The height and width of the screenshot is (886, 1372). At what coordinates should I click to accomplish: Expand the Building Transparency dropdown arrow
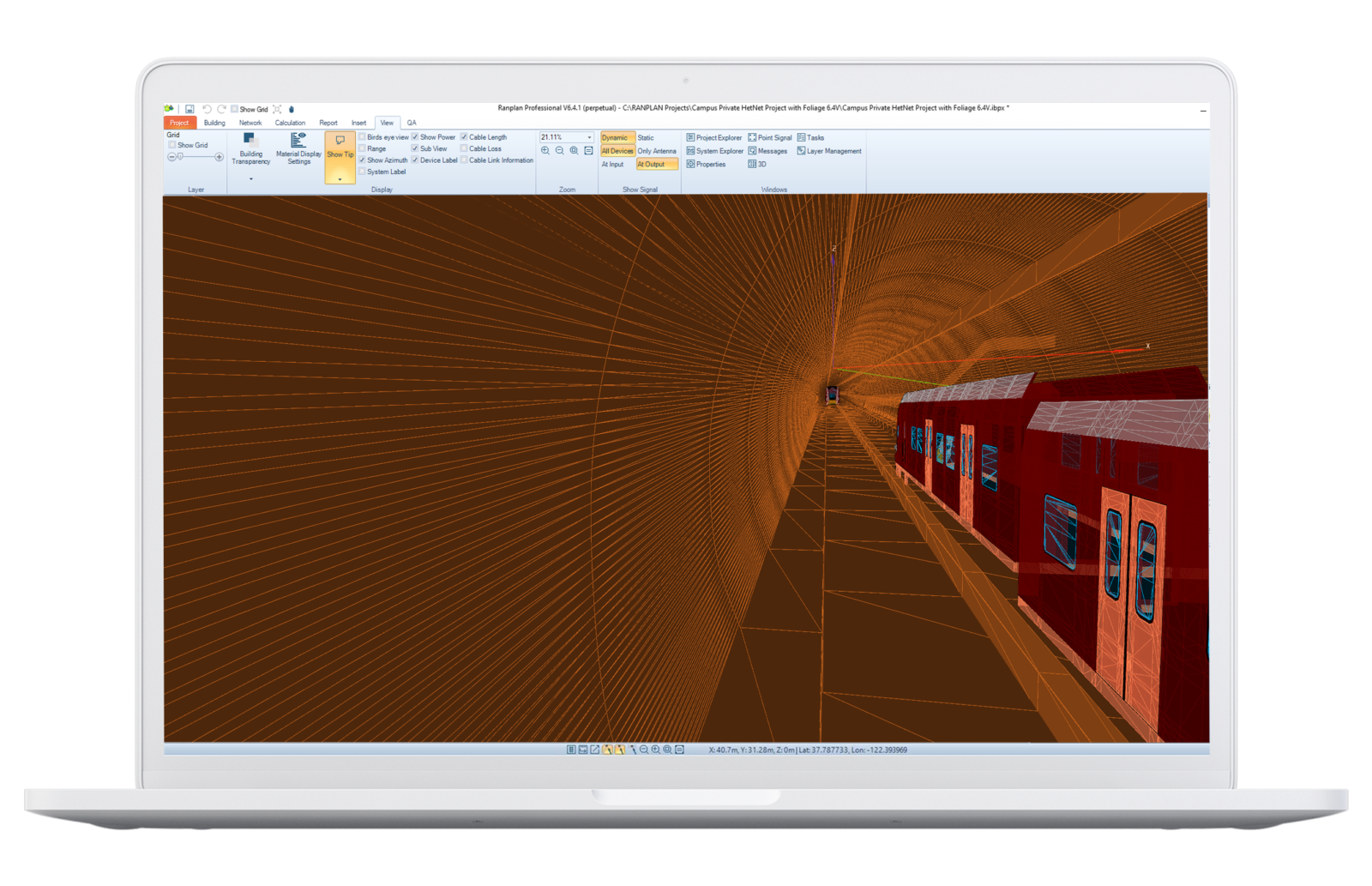(251, 178)
